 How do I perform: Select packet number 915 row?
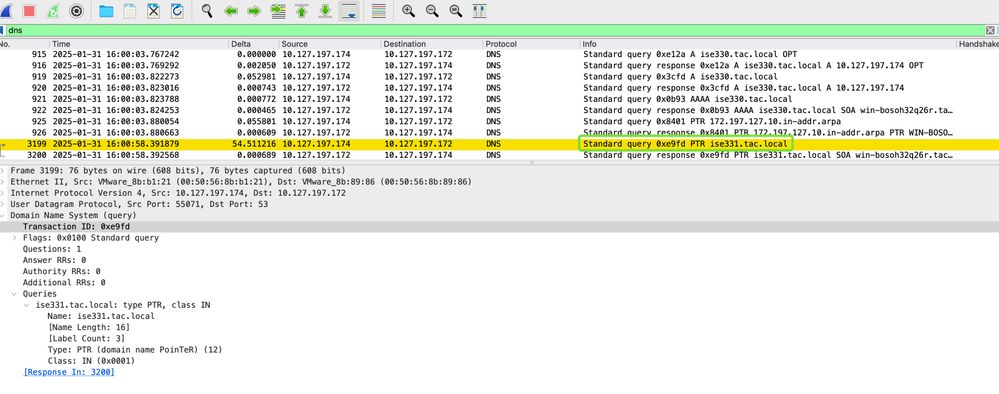coord(500,55)
